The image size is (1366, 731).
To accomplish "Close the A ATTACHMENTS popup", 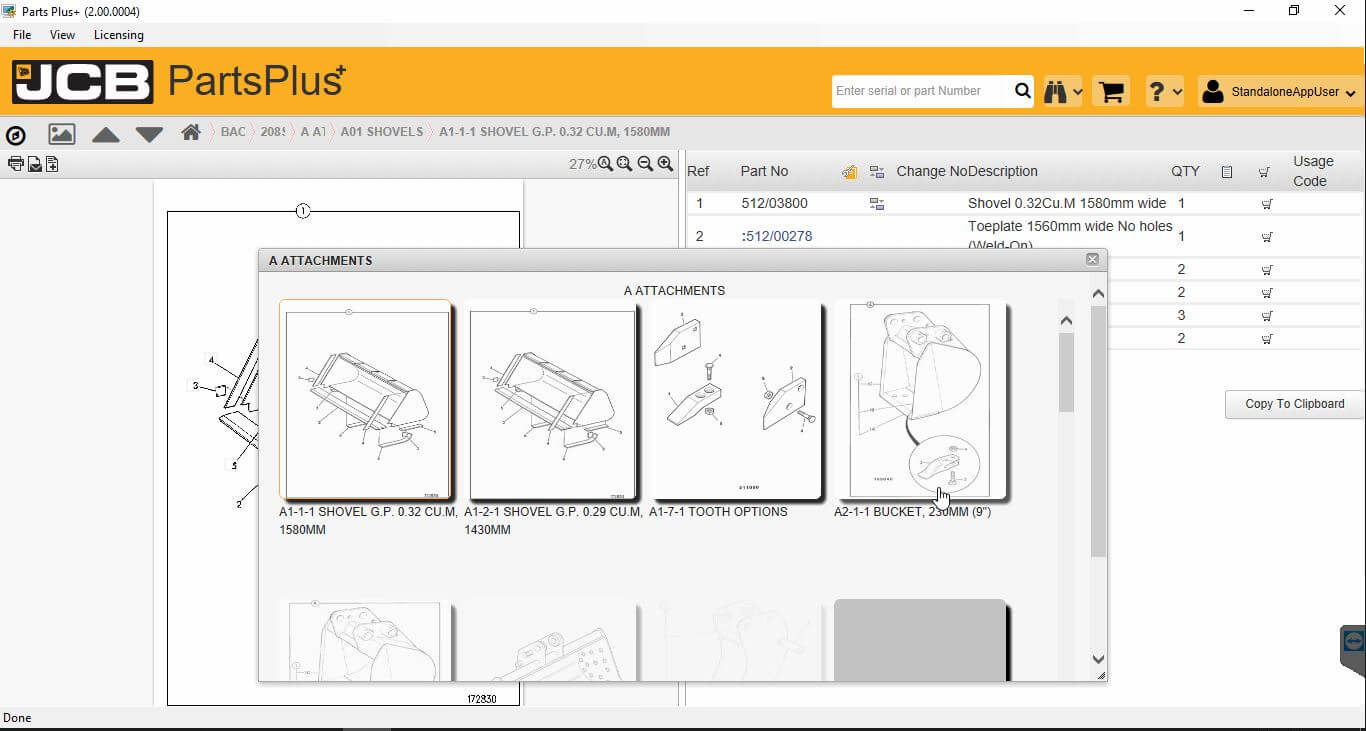I will (x=1092, y=260).
